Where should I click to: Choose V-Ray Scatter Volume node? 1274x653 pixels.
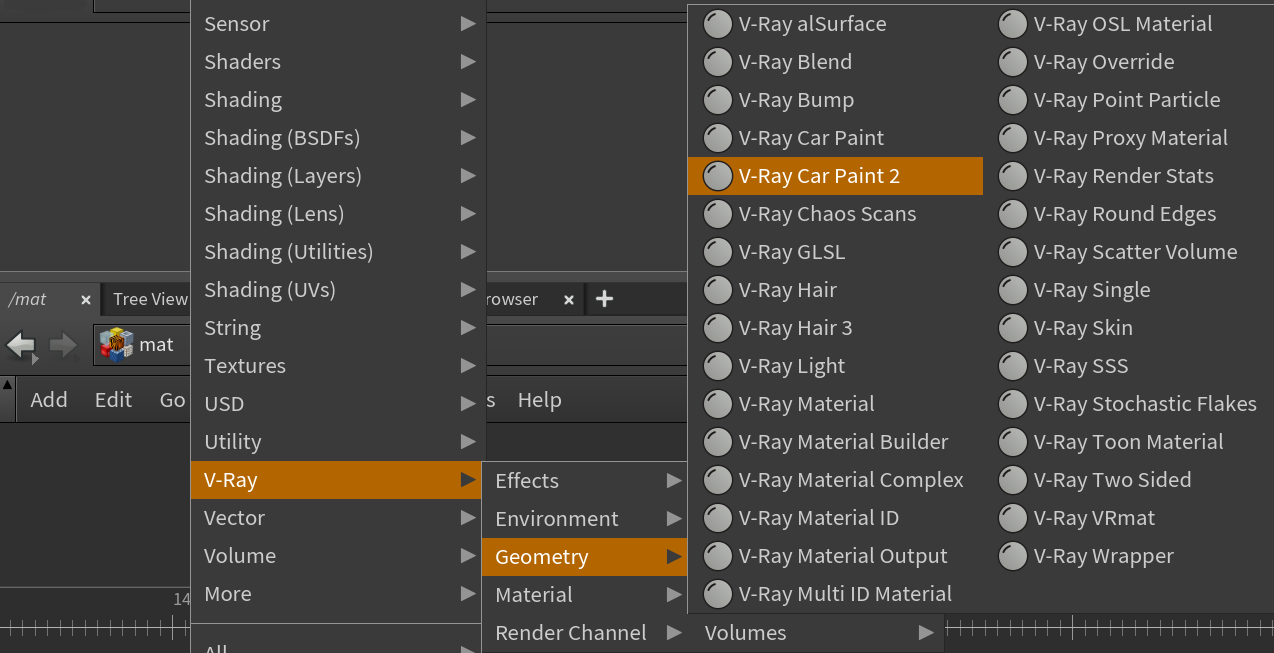click(1128, 252)
